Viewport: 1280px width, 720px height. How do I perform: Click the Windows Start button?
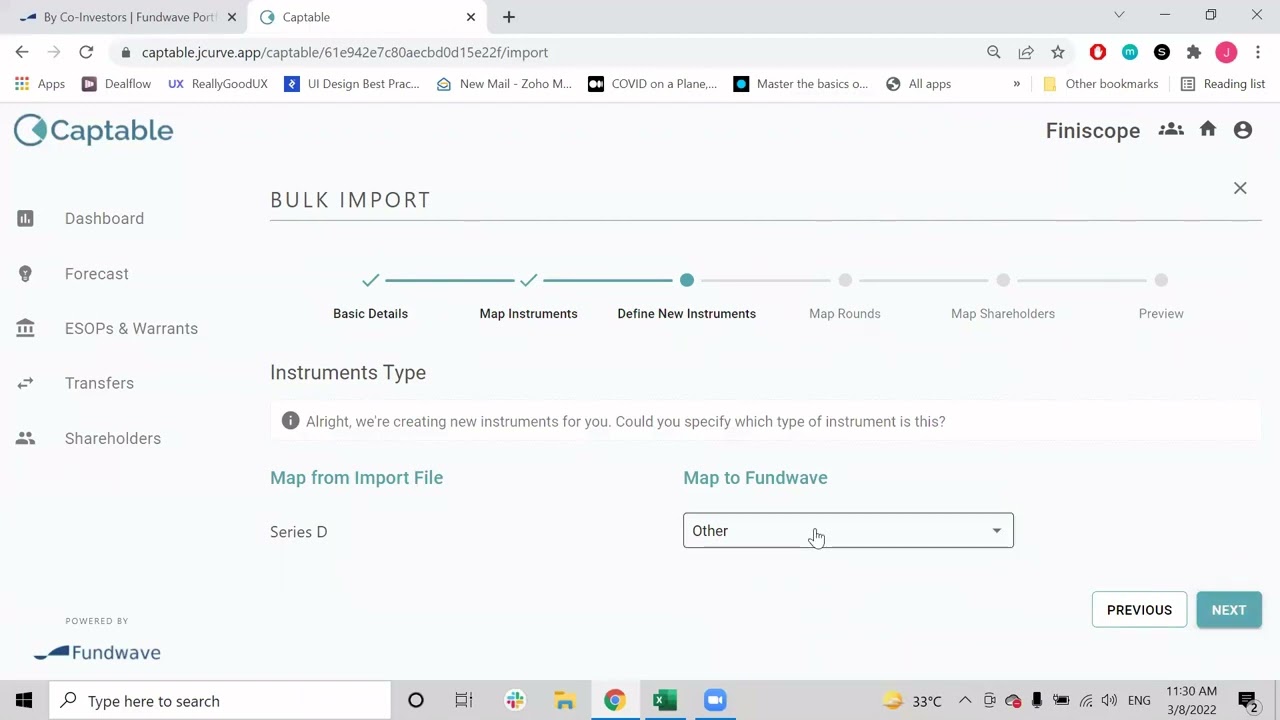pos(24,701)
